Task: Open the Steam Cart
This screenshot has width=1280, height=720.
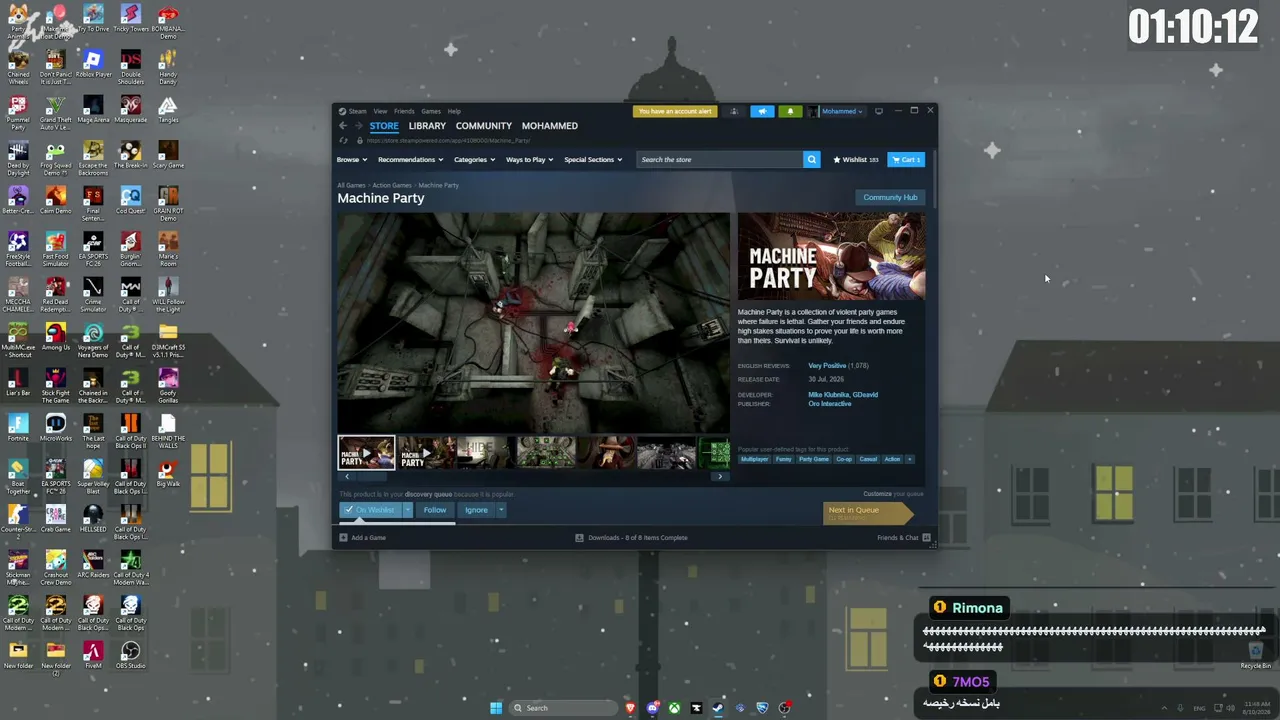Action: click(906, 160)
